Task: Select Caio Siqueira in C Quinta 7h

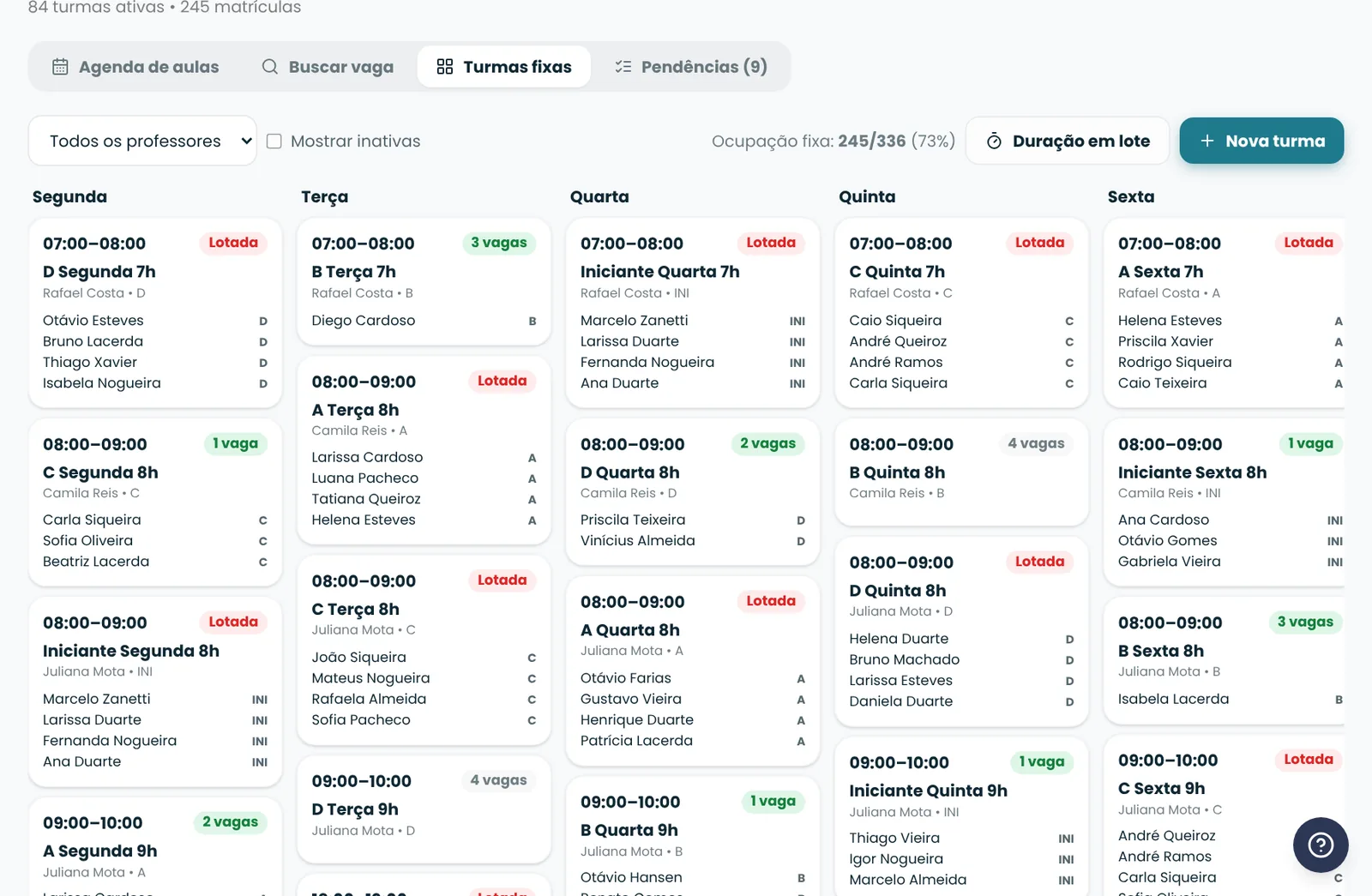Action: pos(961,321)
